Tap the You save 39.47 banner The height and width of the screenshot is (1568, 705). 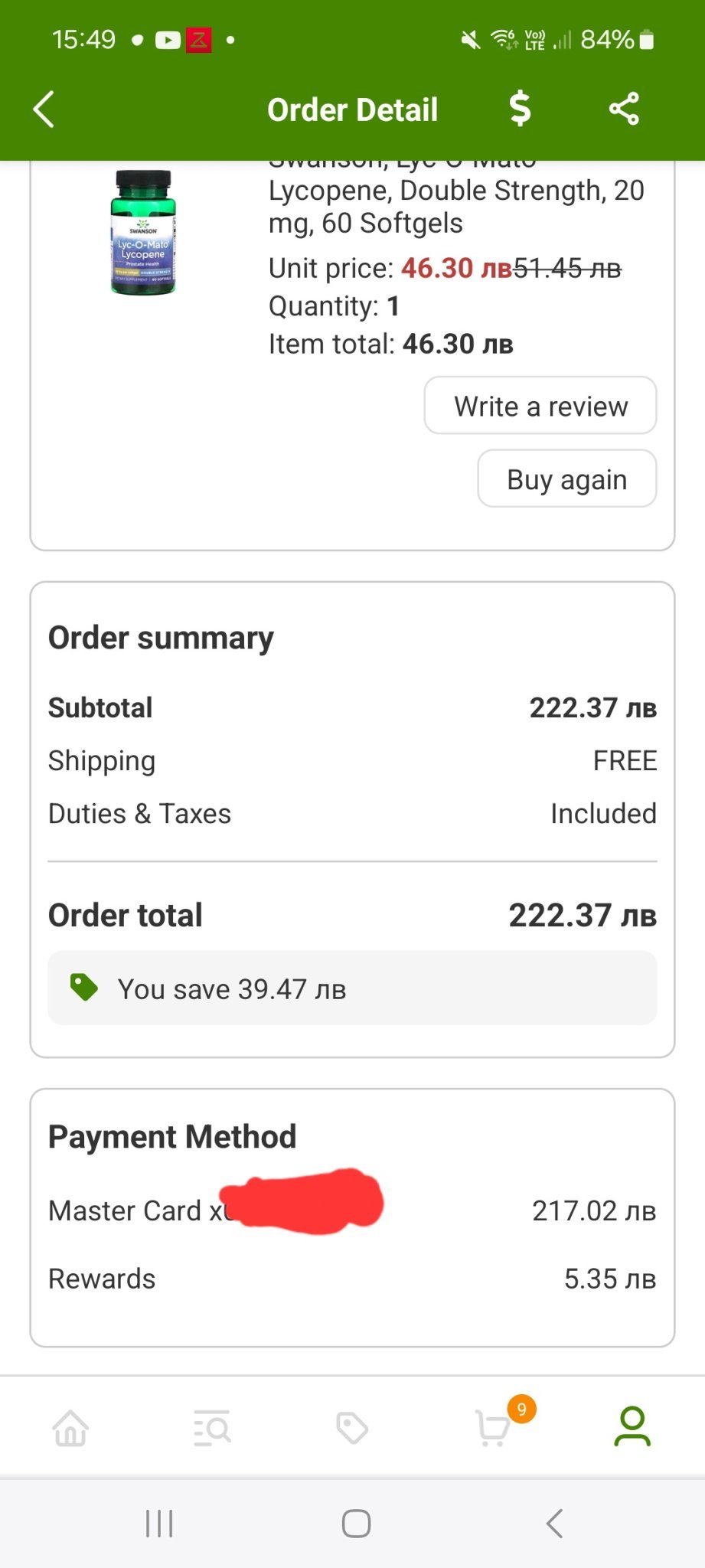click(x=352, y=988)
